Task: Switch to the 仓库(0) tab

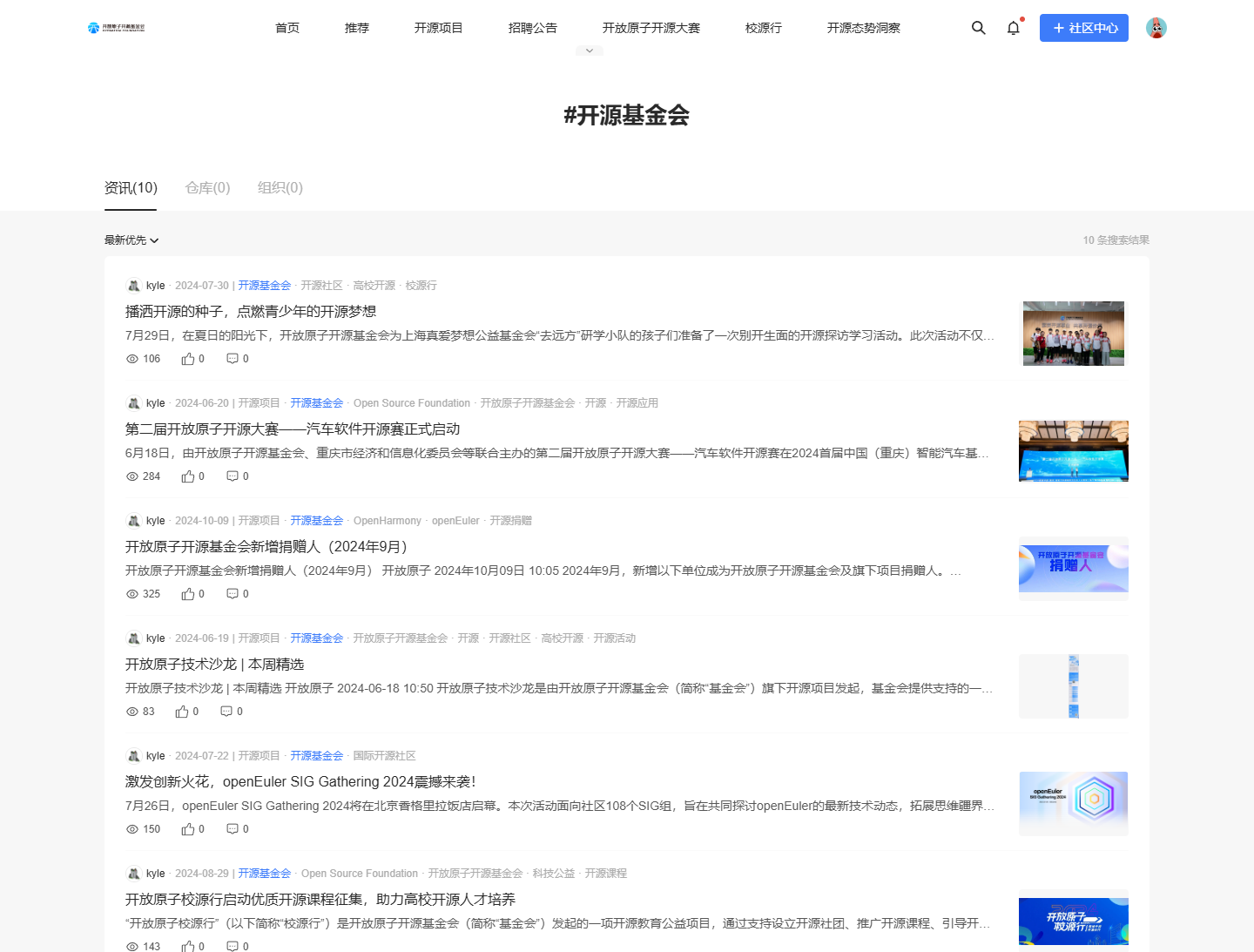Action: point(208,188)
